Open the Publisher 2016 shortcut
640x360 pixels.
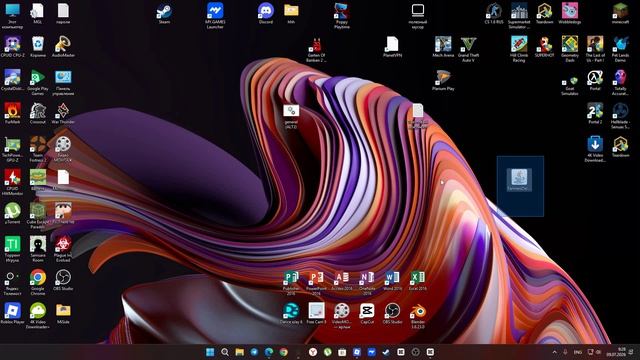[x=291, y=282]
